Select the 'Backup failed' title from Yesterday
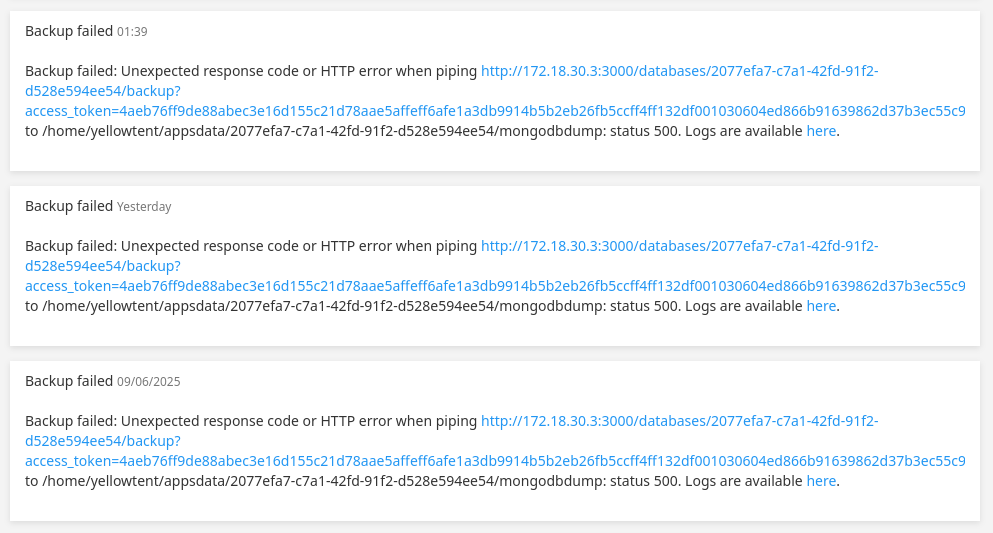 pyautogui.click(x=69, y=206)
